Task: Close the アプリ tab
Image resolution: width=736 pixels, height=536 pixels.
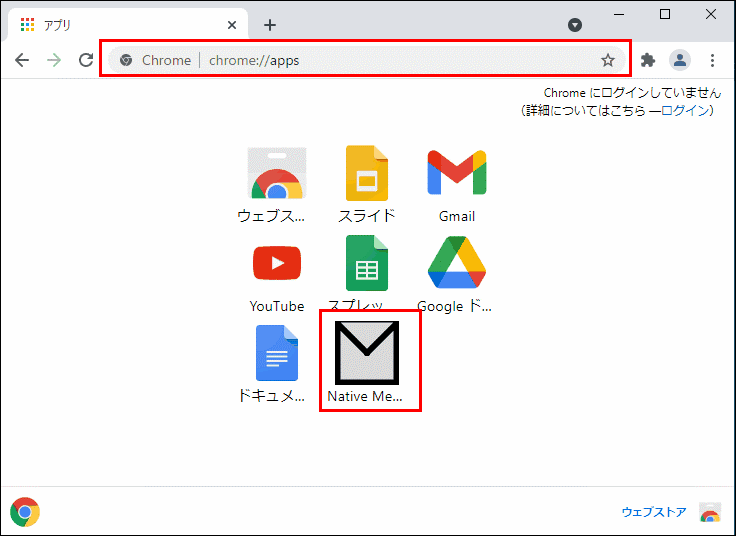Action: click(232, 25)
